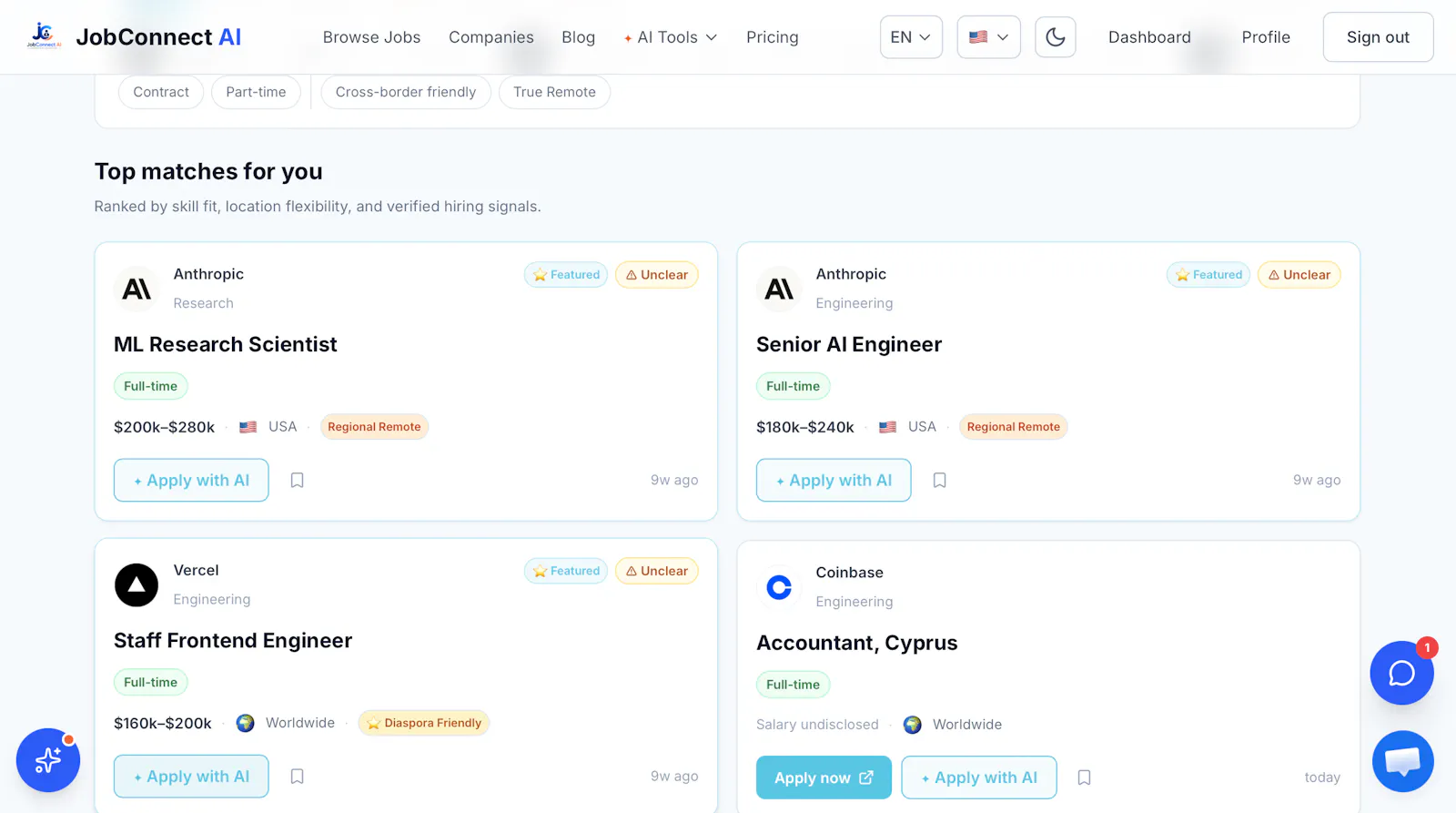Apply with AI for Staff Frontend Engineer
The height and width of the screenshot is (813, 1456).
pos(191,776)
